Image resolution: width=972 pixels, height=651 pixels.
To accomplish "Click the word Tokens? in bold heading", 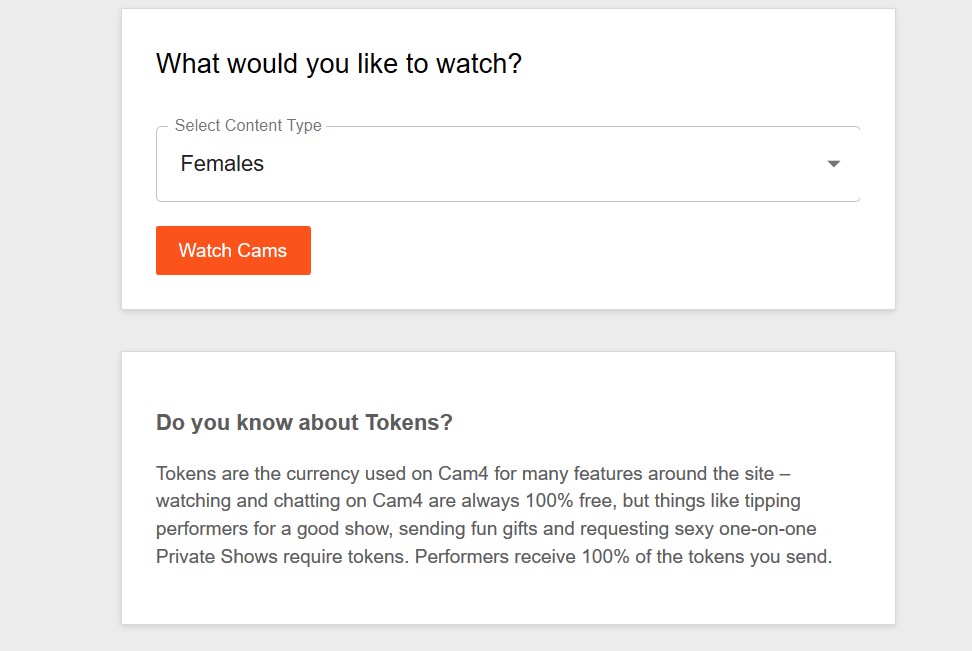I will click(409, 422).
